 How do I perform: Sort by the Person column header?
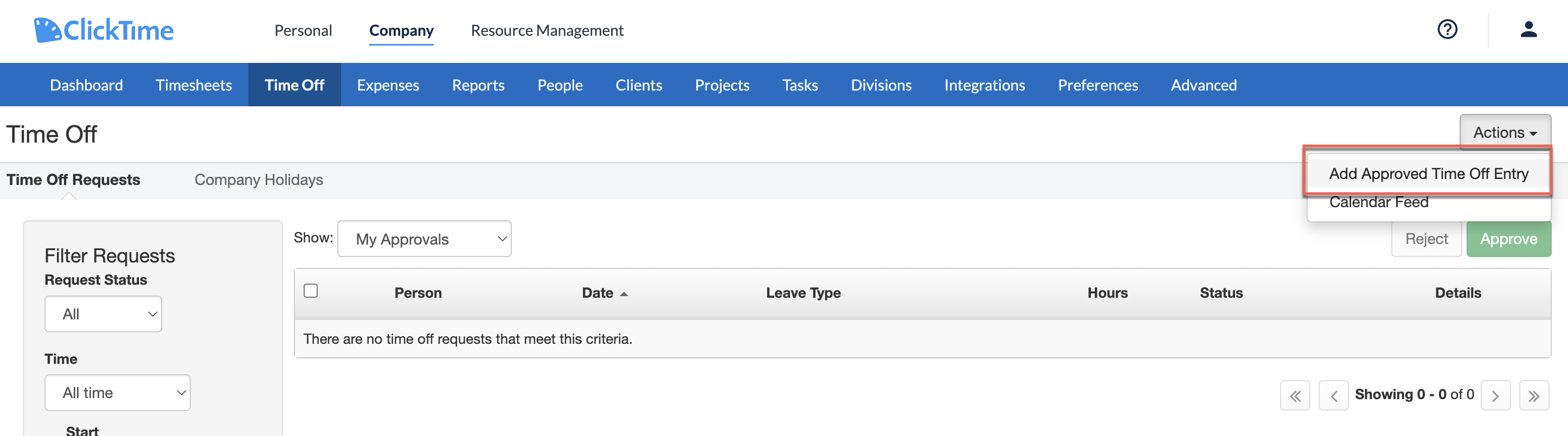(417, 293)
